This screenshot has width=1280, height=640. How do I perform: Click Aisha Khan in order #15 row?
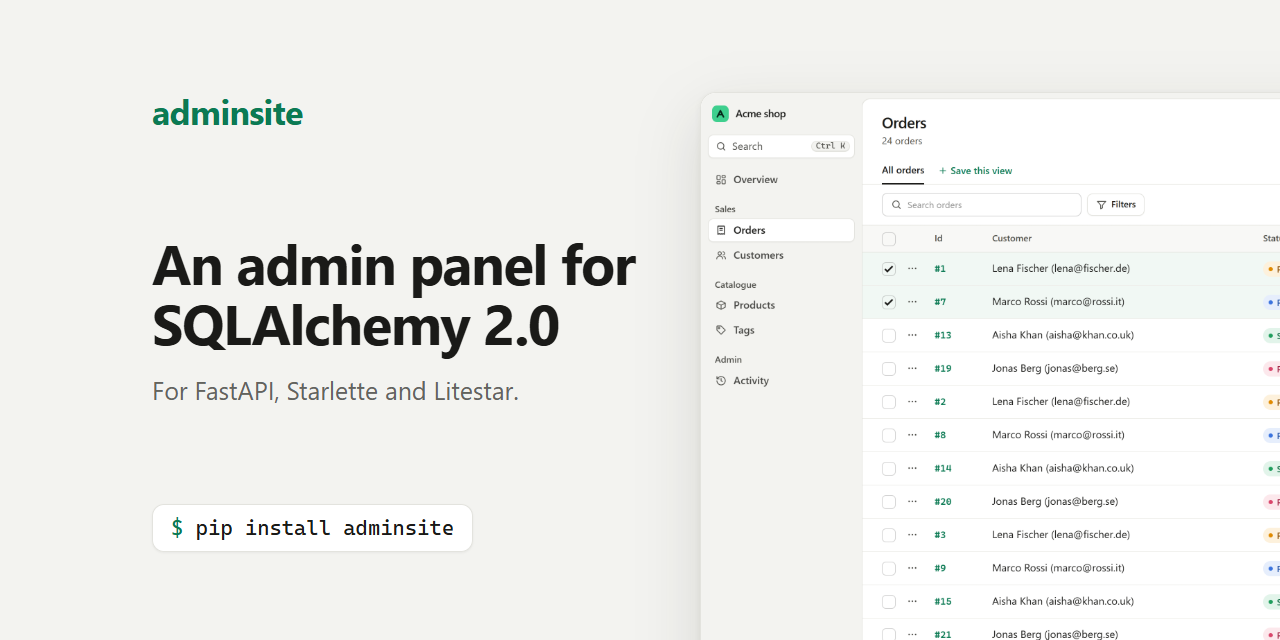pos(1063,602)
